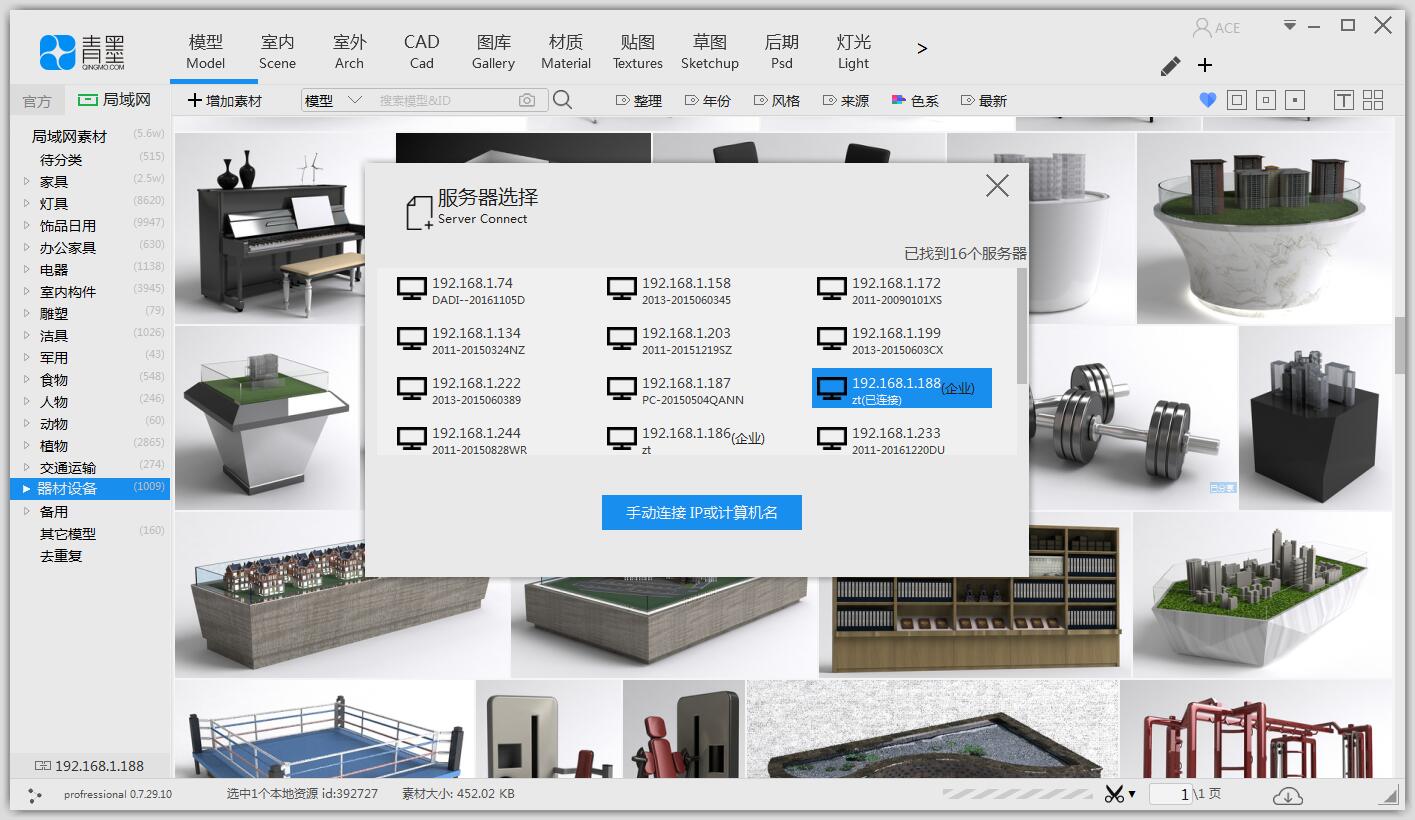Switch to the 局域网 source tab
1415x820 pixels.
pyautogui.click(x=114, y=100)
